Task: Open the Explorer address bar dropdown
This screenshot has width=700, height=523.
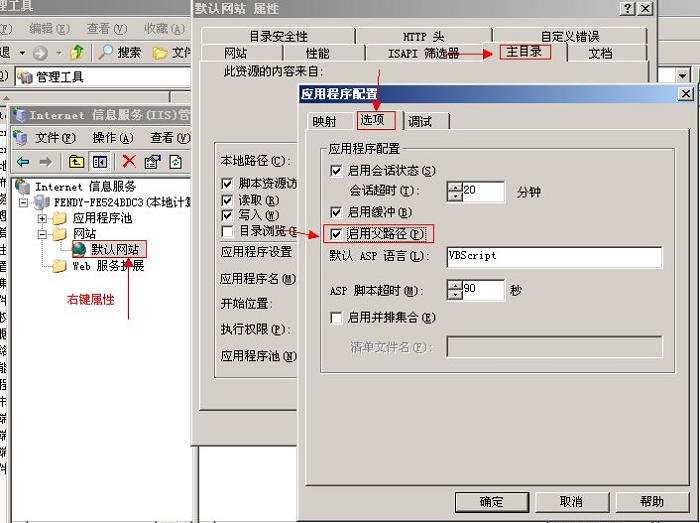Action: coord(682,76)
